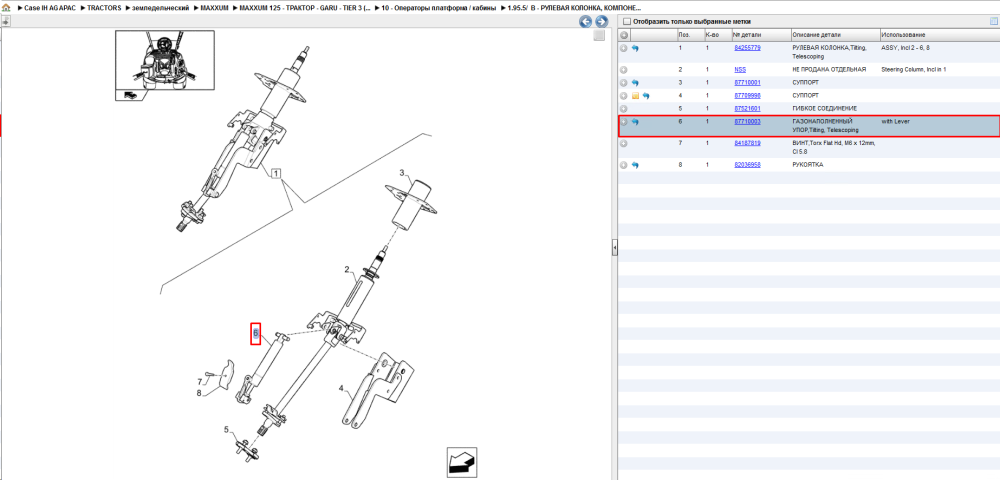Screen dimensions: 1000x480
Task: Select the 'with Lever' usage cell
Action: [896, 121]
